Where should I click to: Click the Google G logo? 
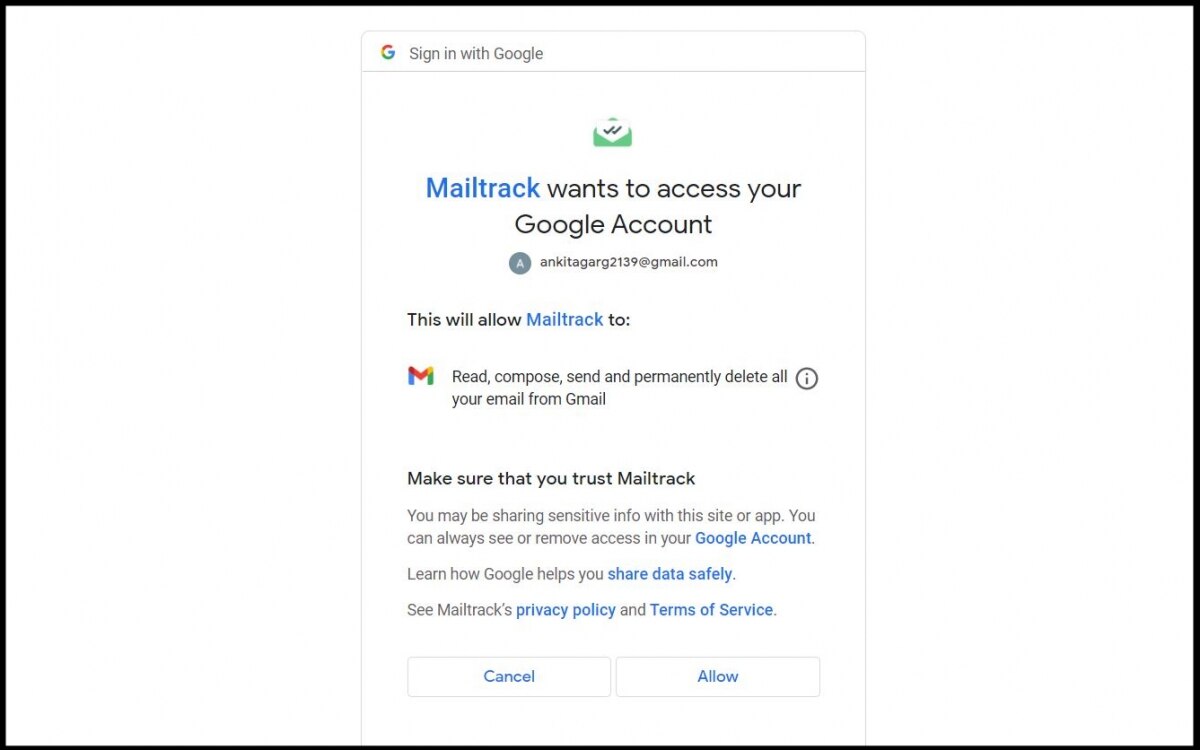click(x=388, y=53)
